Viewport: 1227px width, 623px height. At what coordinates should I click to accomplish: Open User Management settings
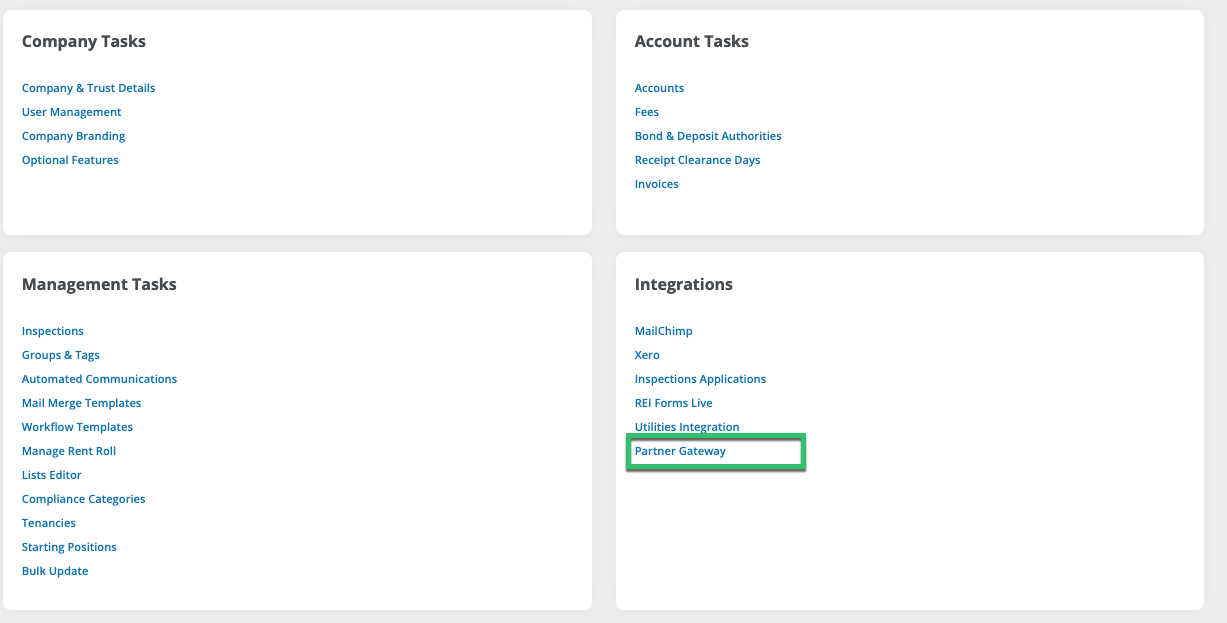click(x=72, y=112)
